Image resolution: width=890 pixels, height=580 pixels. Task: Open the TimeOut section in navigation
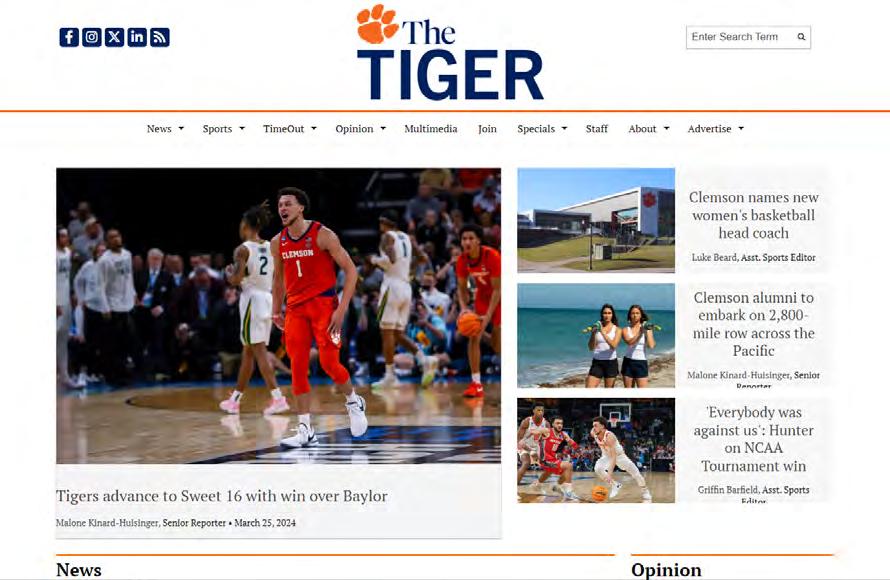[284, 129]
